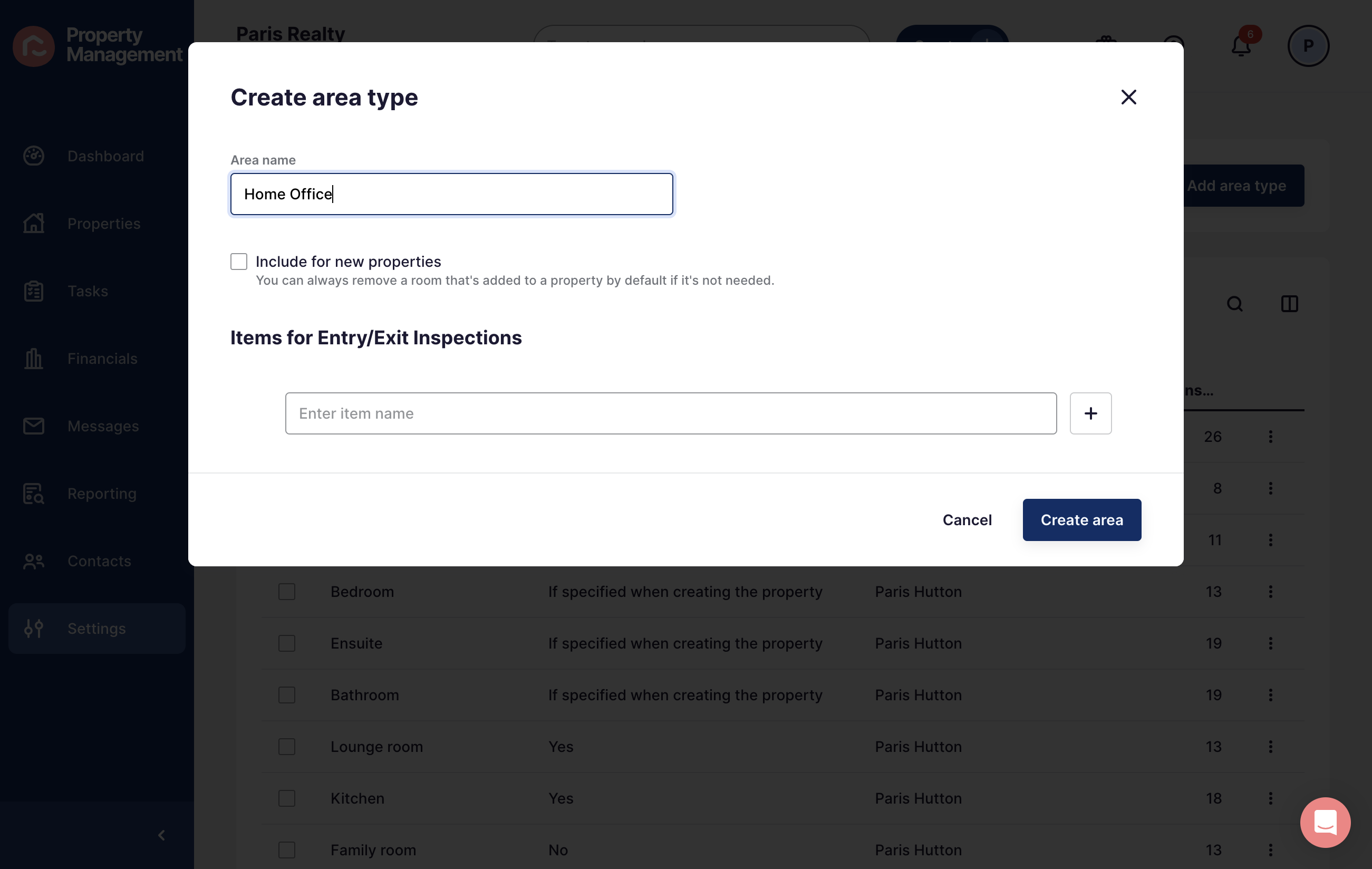Viewport: 1372px width, 869px height.
Task: Open more options for Ensuite row
Action: (1270, 643)
